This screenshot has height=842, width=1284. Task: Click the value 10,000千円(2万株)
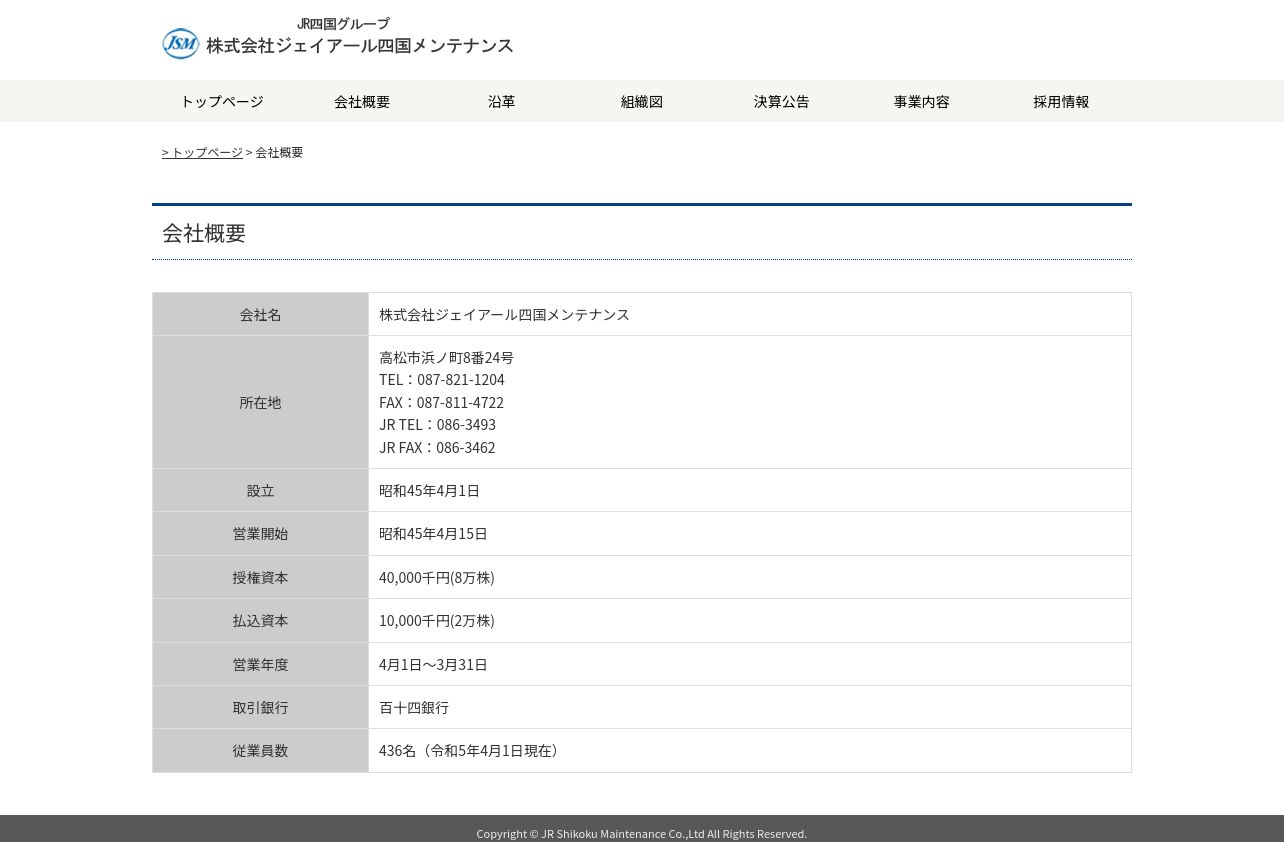tap(437, 621)
